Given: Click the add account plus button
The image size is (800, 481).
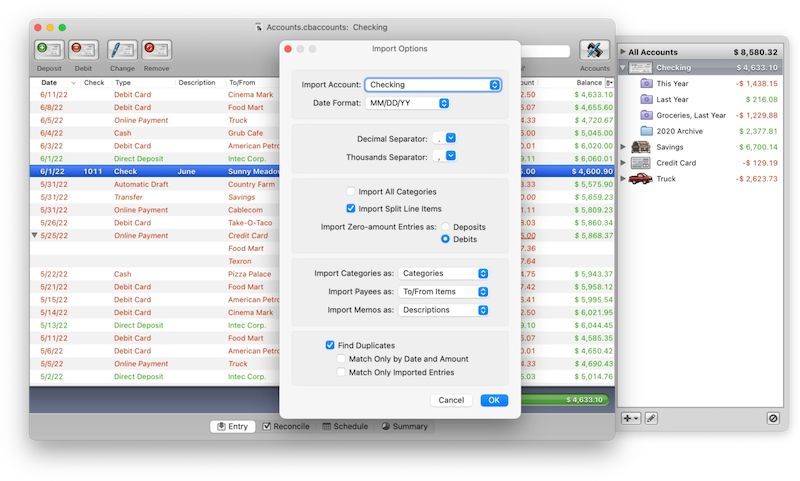Looking at the screenshot, I should [x=631, y=418].
